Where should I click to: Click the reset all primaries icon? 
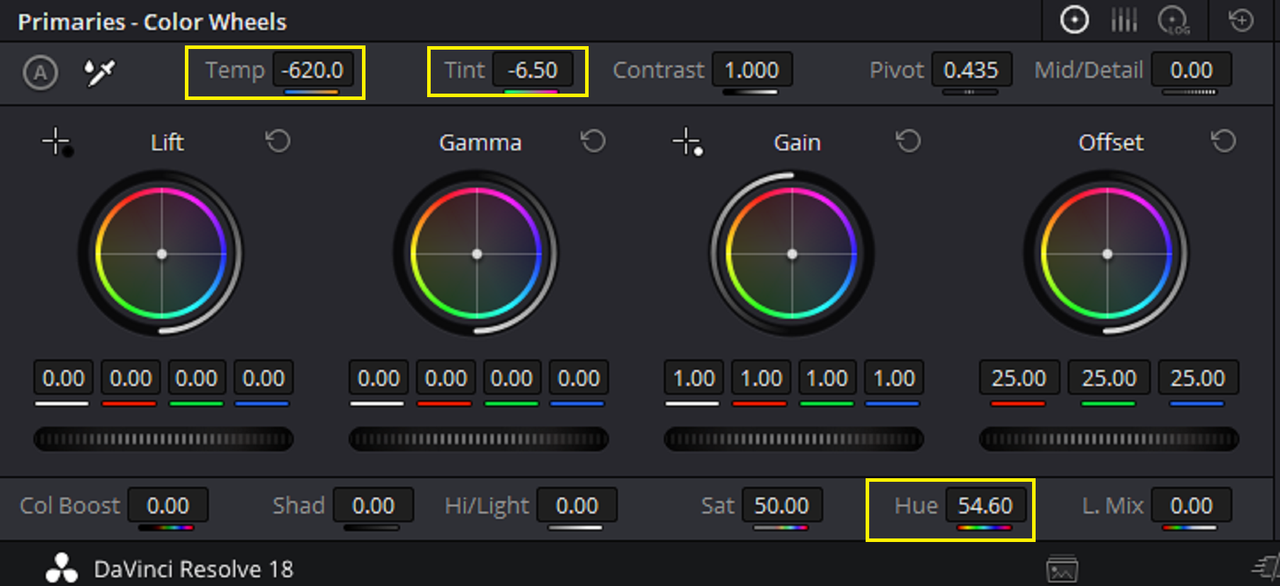[x=1242, y=20]
